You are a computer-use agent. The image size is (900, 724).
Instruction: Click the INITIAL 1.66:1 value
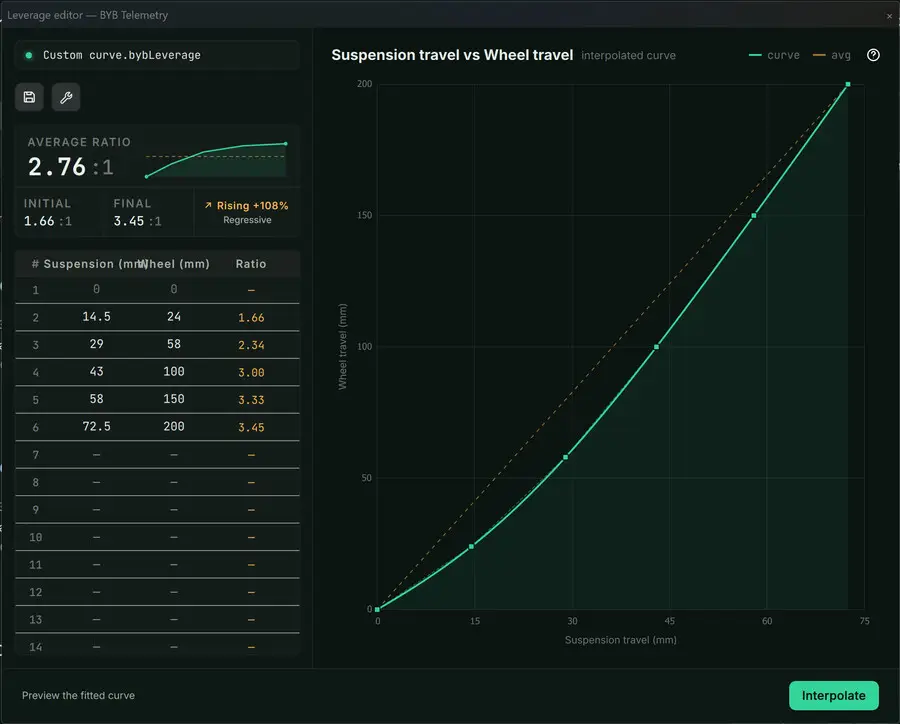(48, 221)
